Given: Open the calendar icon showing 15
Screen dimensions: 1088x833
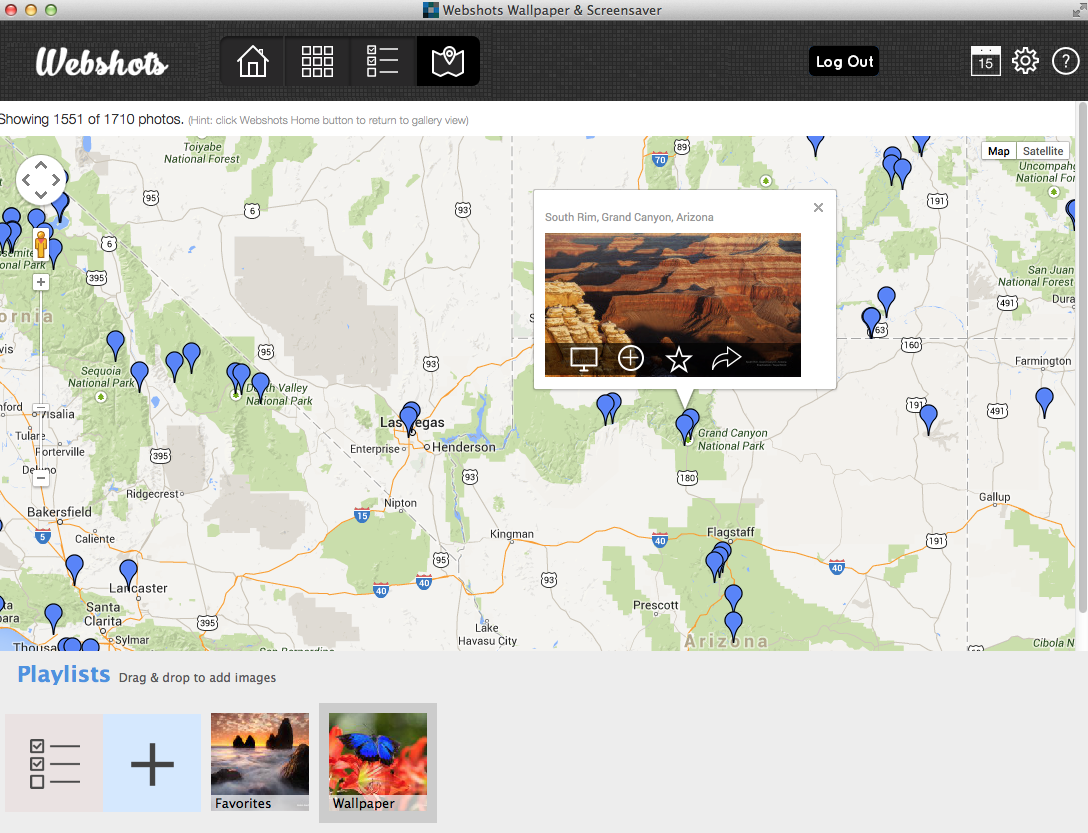Looking at the screenshot, I should point(985,61).
